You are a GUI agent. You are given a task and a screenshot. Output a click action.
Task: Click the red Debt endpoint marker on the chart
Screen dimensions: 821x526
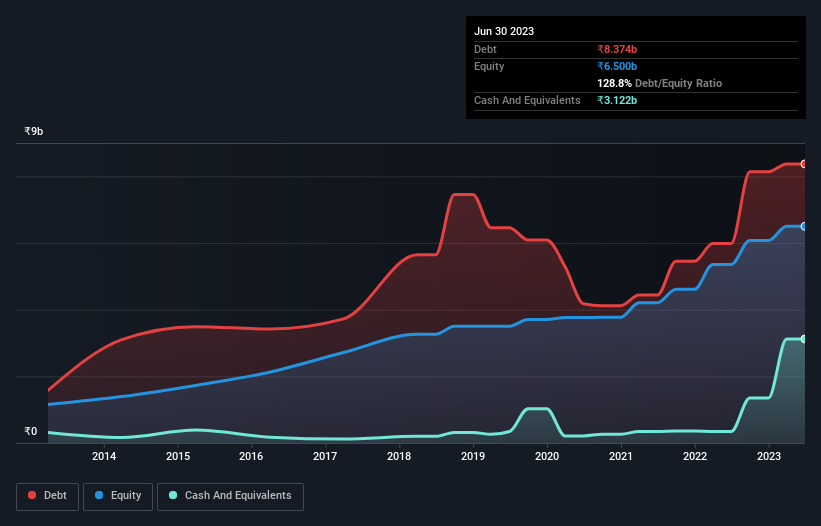click(804, 164)
